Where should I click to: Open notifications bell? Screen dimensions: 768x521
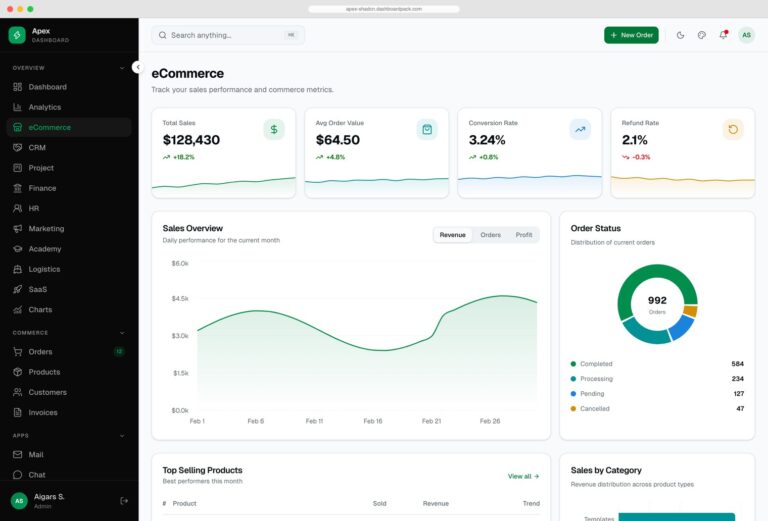coord(723,35)
